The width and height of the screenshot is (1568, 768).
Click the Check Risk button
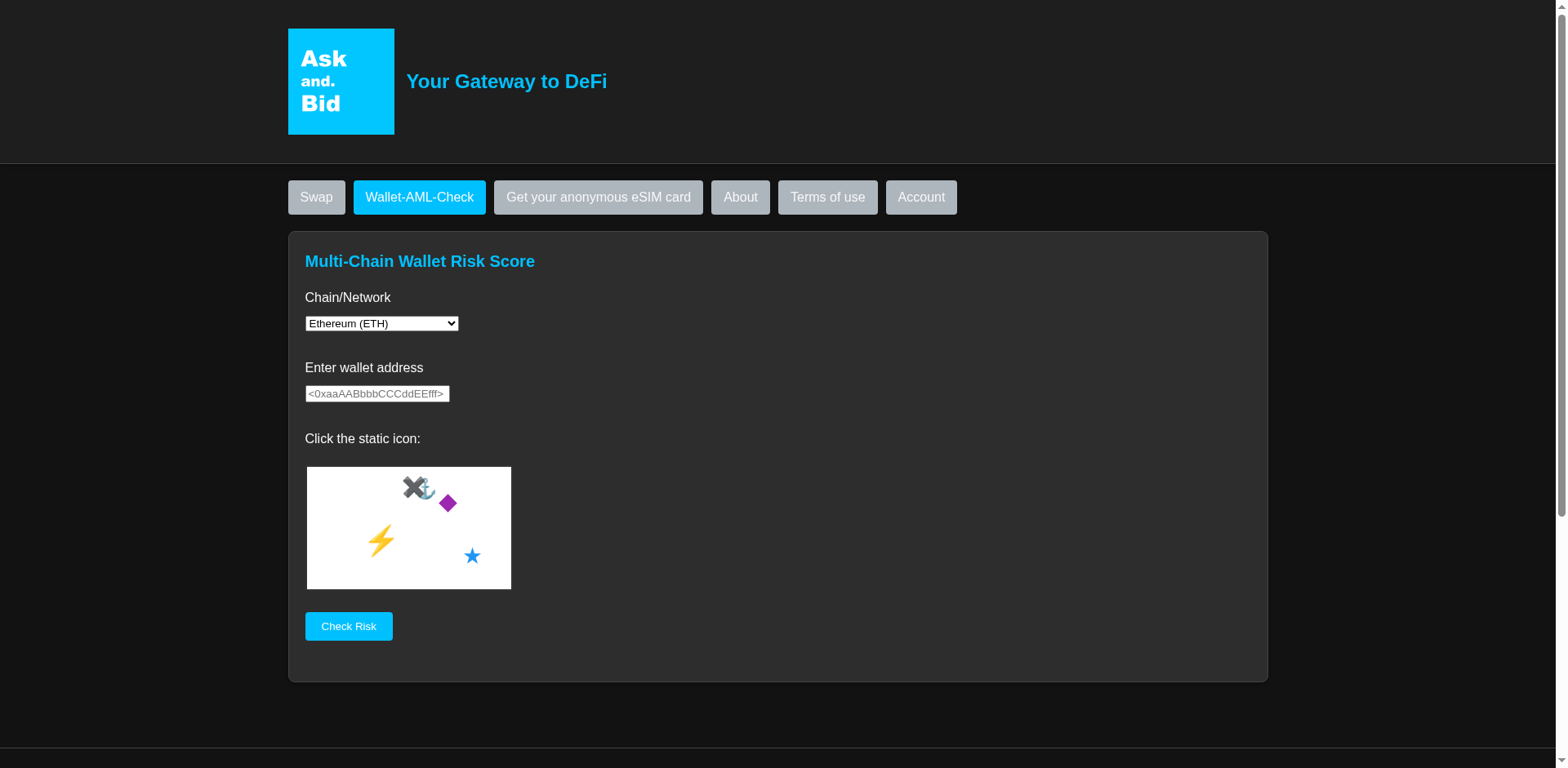point(349,627)
